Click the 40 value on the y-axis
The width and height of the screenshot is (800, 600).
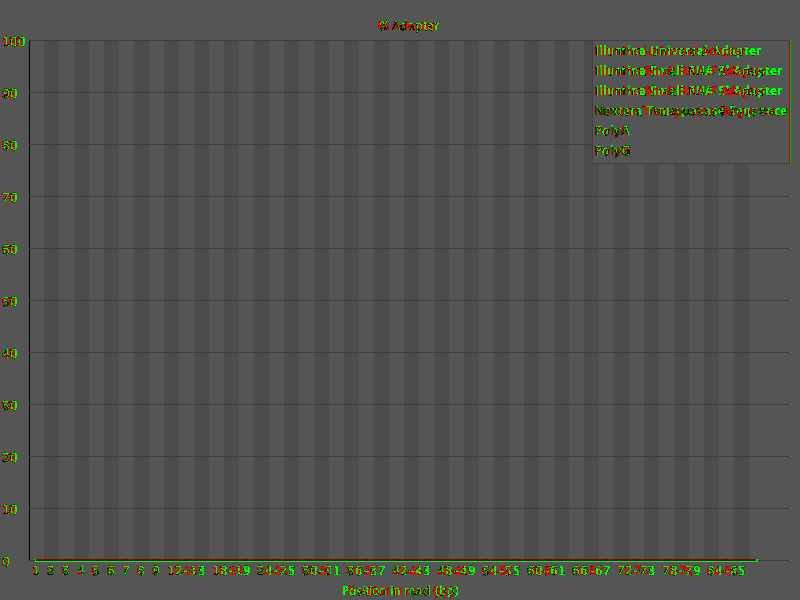pyautogui.click(x=10, y=354)
